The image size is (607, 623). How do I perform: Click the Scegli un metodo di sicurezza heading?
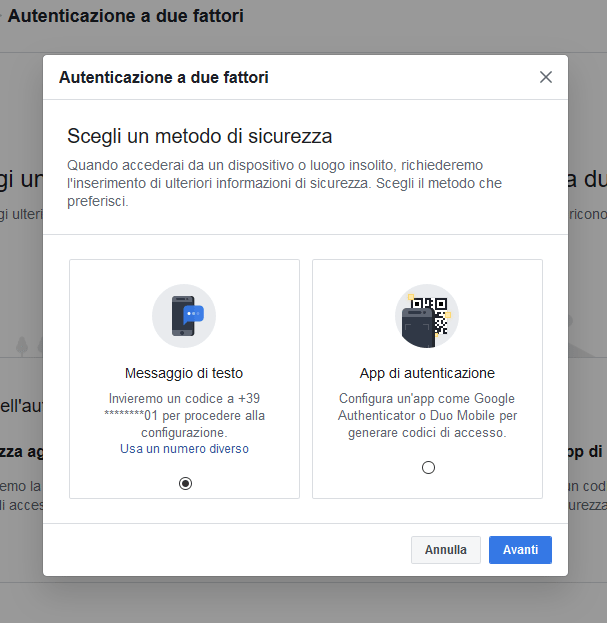click(199, 136)
